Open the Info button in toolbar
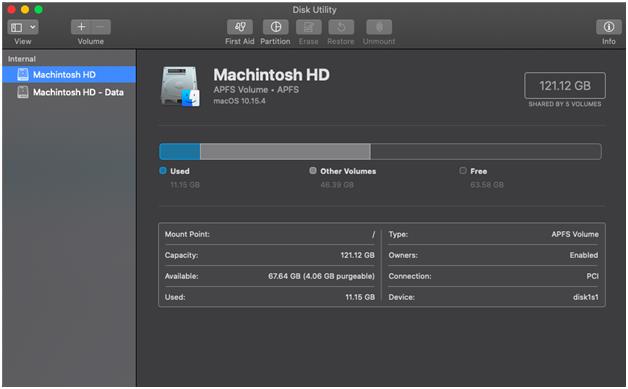 point(609,27)
